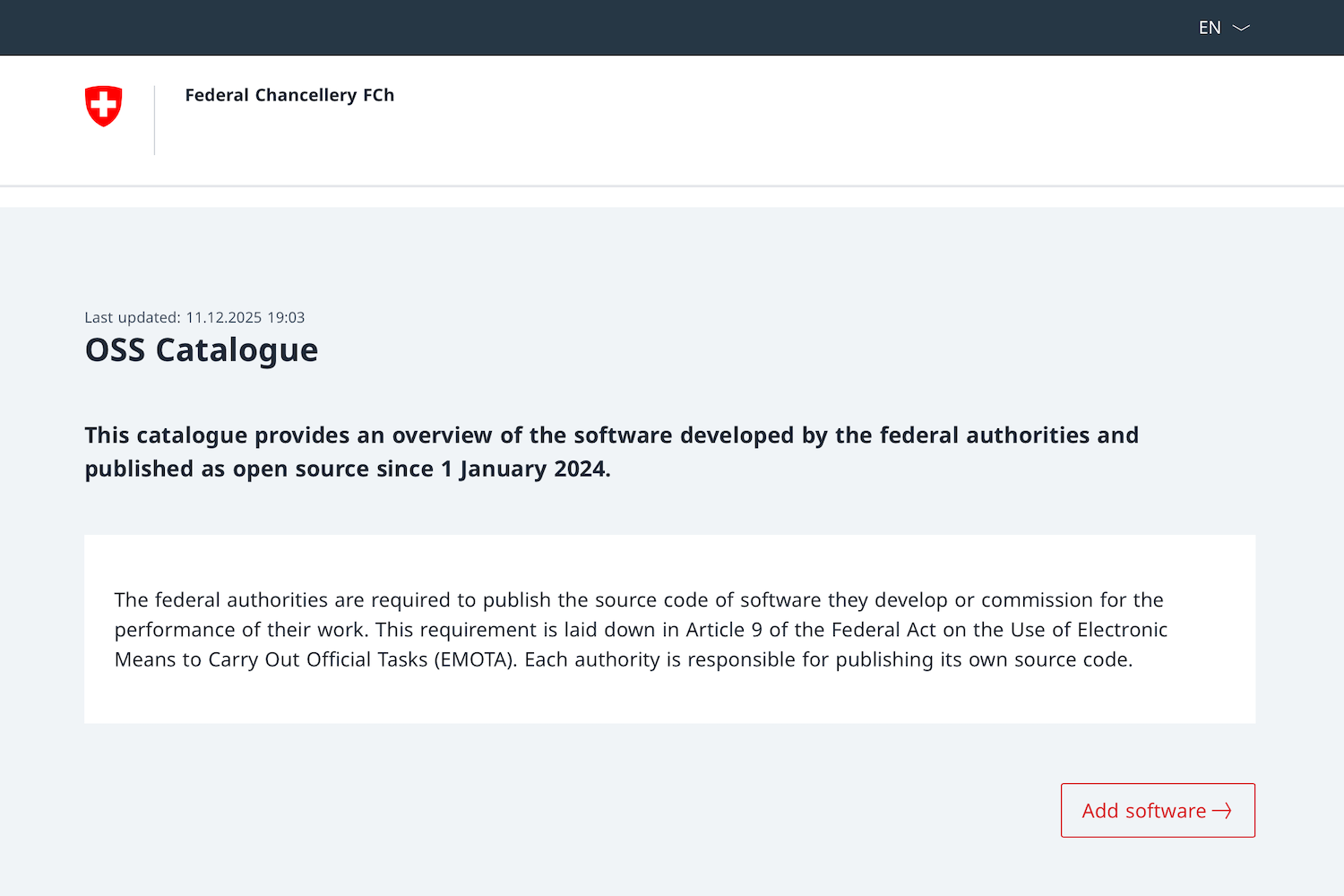
Task: Open the EN language selector
Action: pyautogui.click(x=1210, y=28)
